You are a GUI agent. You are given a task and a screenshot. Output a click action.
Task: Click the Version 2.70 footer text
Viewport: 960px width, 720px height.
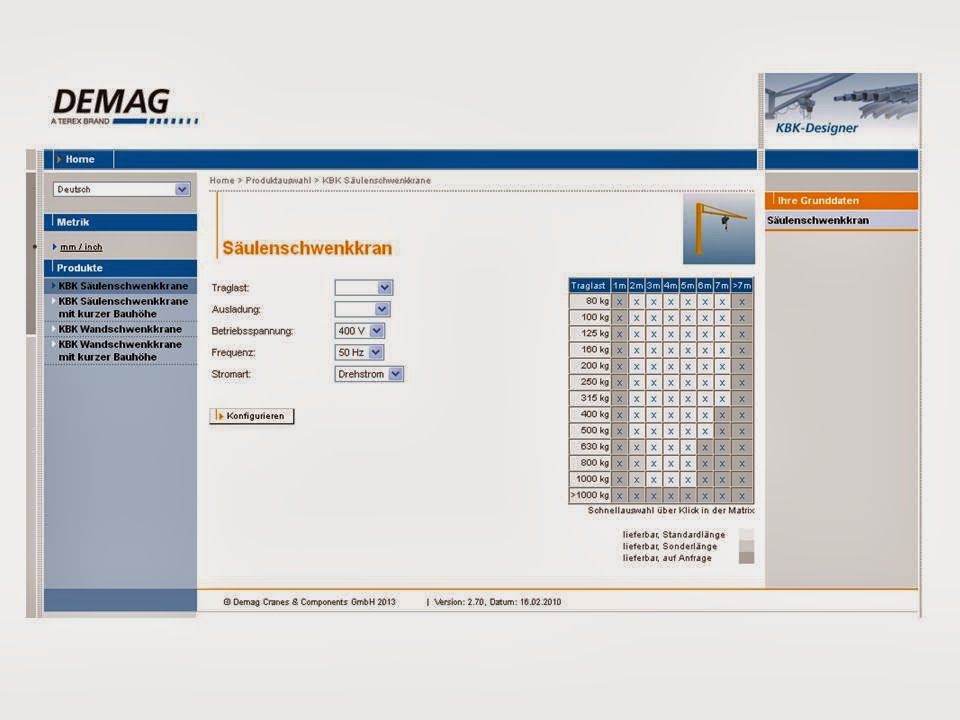coord(497,602)
